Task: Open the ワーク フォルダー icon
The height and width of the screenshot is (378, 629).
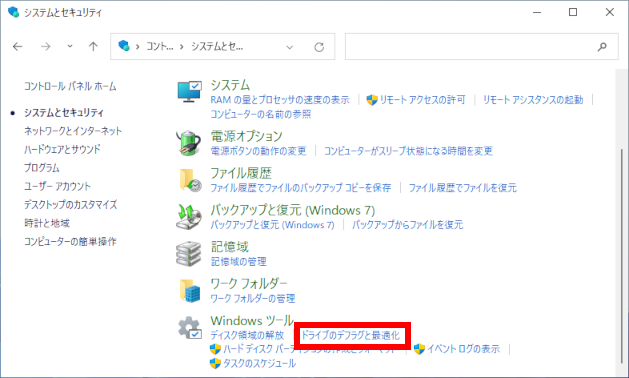Action: click(x=189, y=291)
